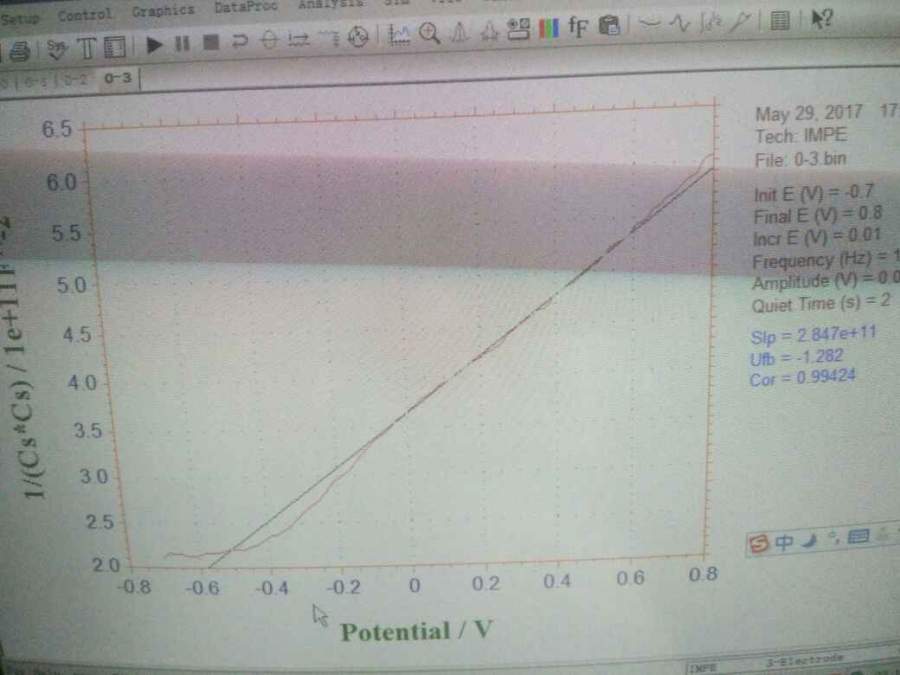This screenshot has height=675, width=900.
Task: Toggle the moon half-width character icon
Action: 810,540
